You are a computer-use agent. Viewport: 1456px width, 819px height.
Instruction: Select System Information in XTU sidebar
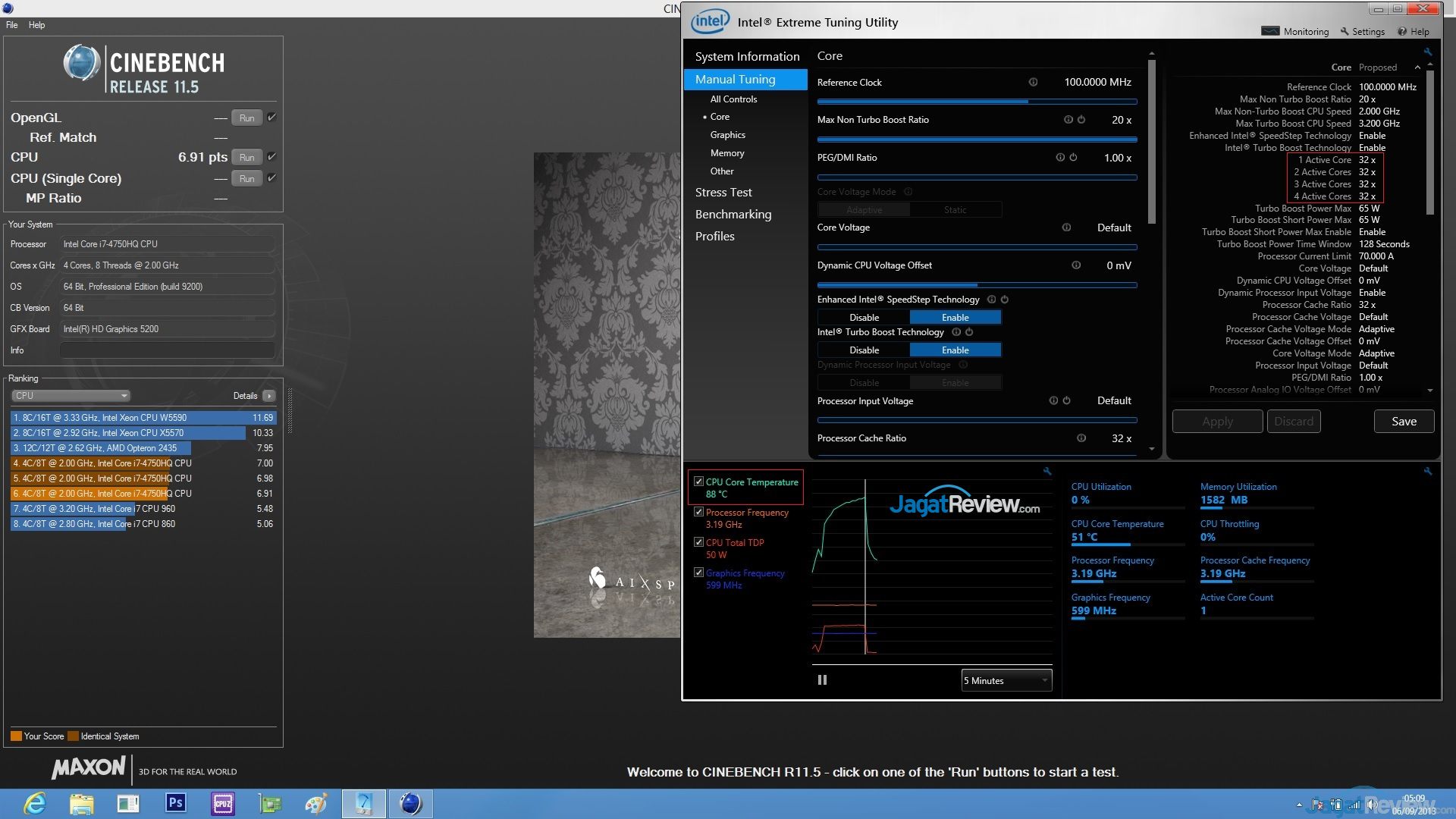[x=747, y=57]
